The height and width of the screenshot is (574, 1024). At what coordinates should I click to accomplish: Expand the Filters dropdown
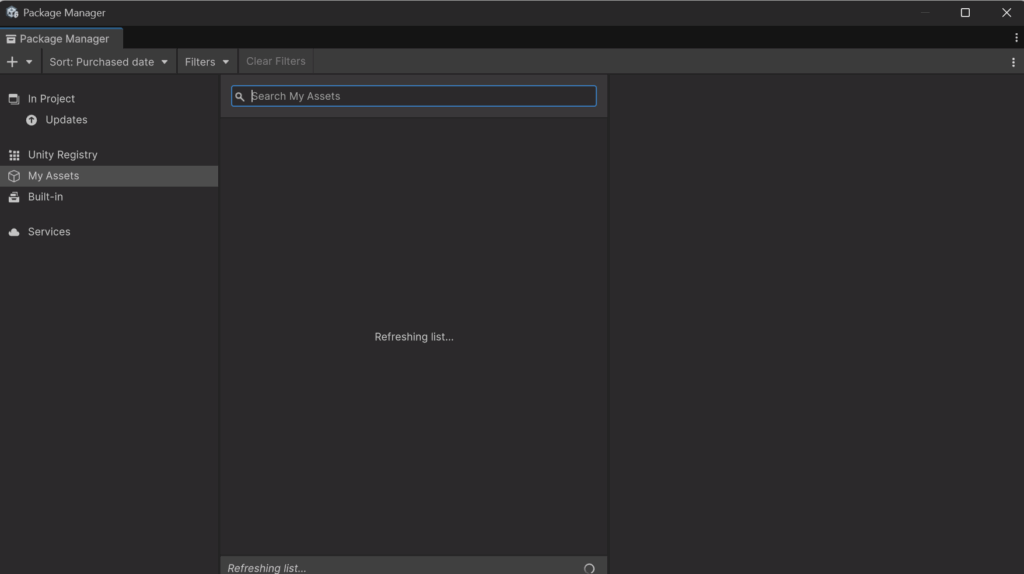pos(207,62)
